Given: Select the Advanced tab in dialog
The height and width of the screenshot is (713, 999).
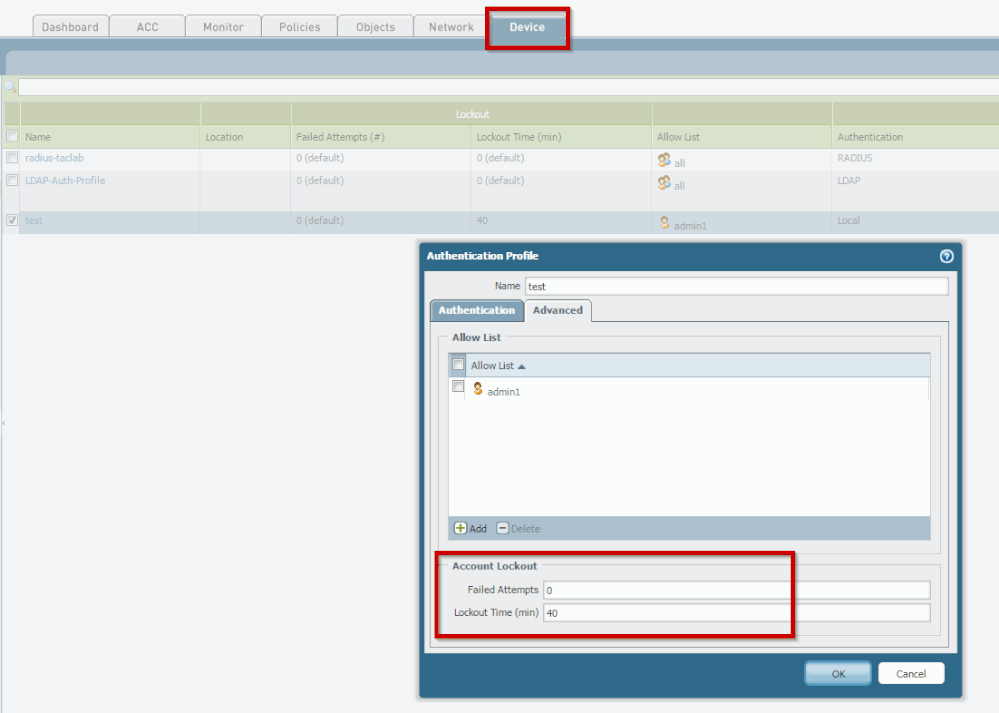Looking at the screenshot, I should [557, 310].
